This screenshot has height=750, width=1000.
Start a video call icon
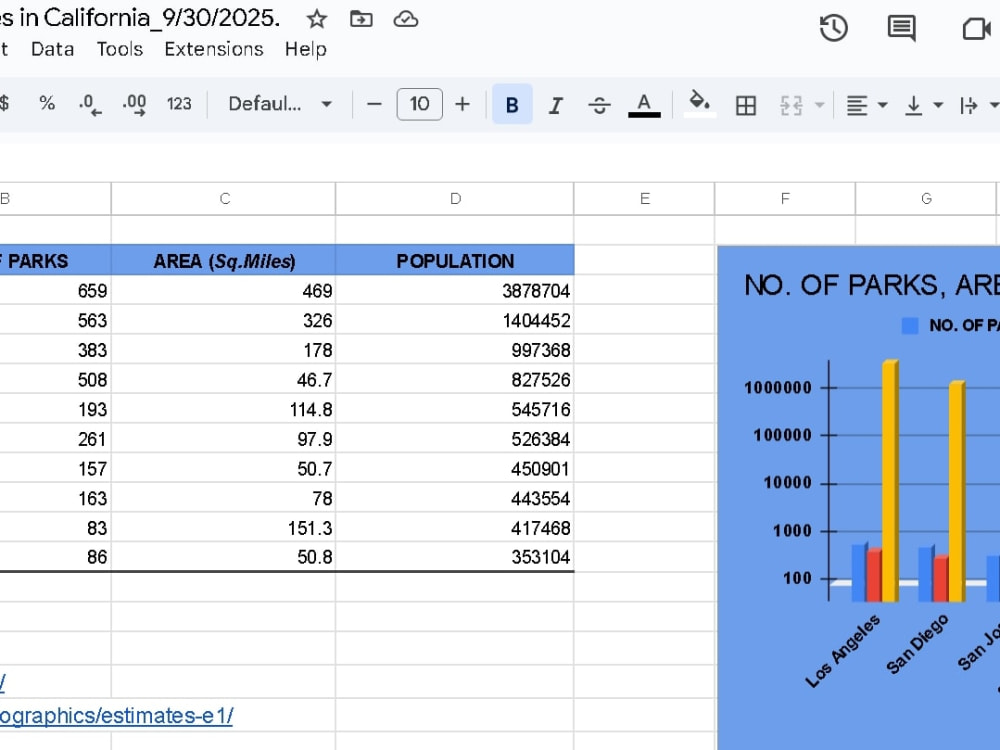(x=976, y=28)
